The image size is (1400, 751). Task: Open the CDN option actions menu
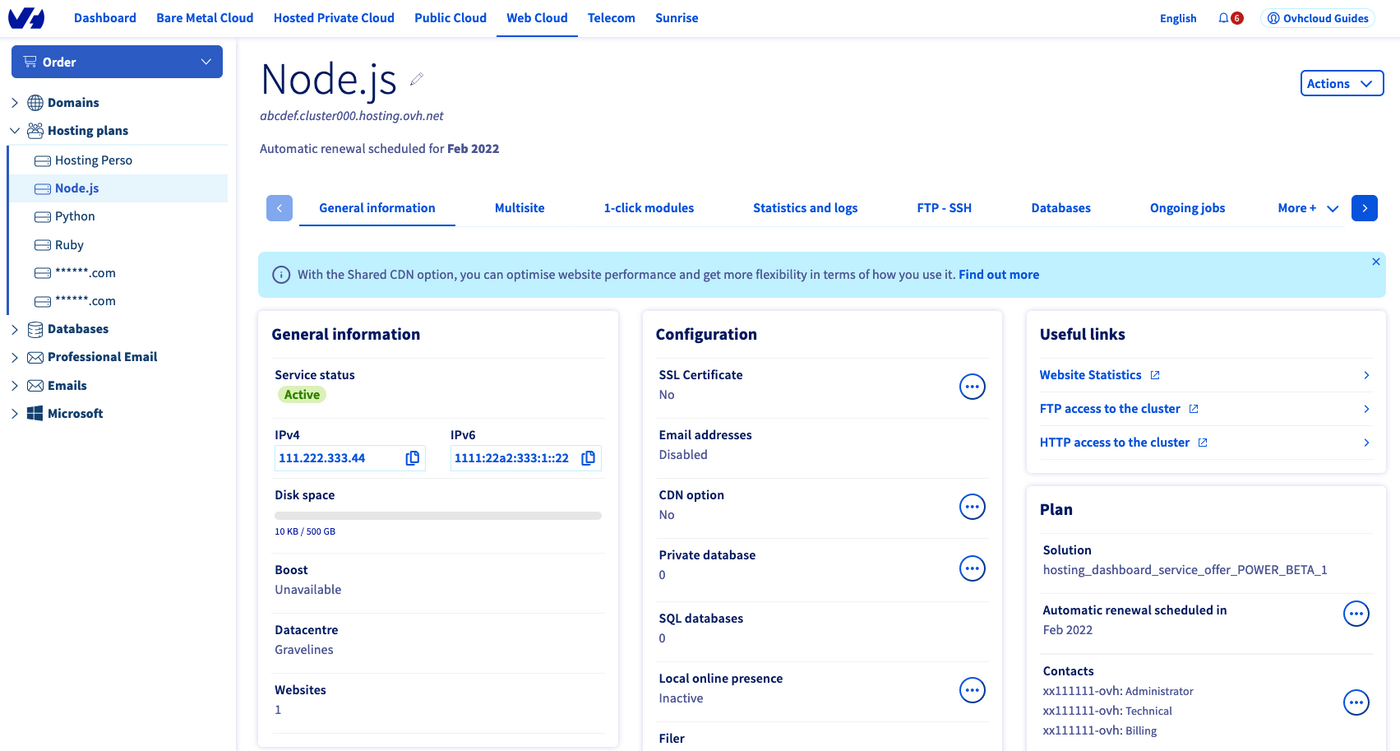point(972,506)
